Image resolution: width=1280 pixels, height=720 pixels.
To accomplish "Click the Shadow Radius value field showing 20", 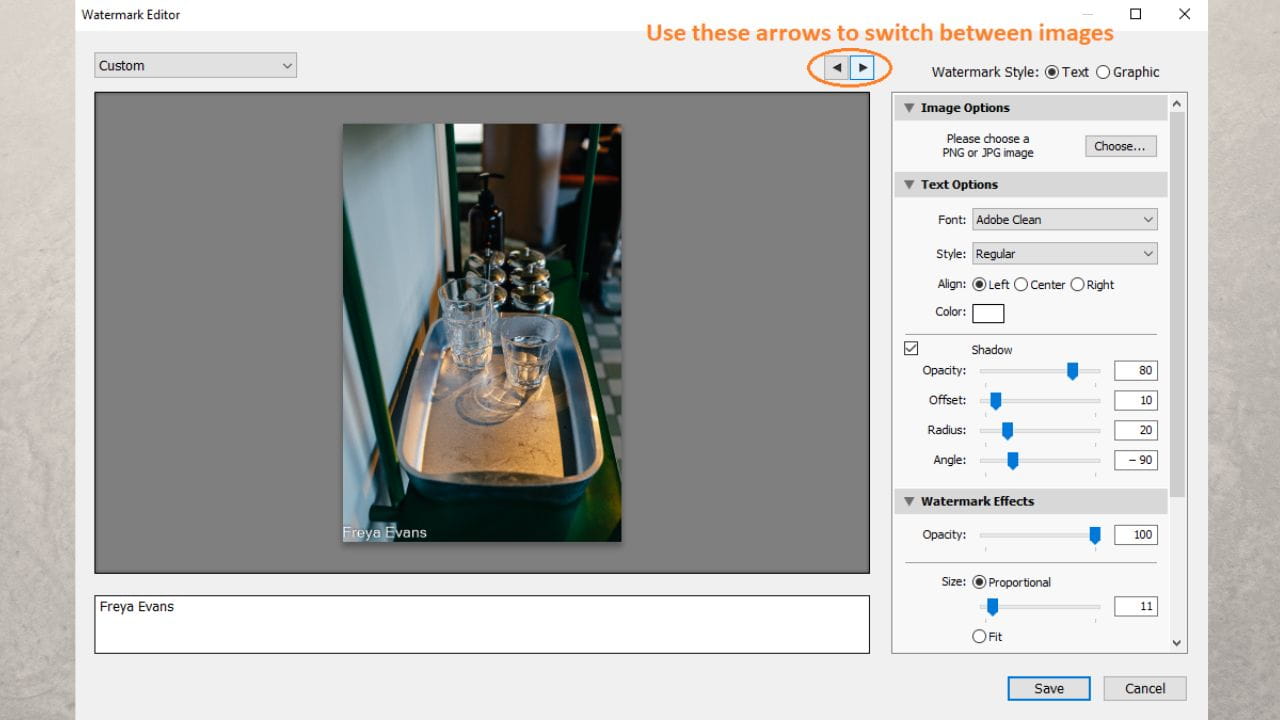I will click(1135, 431).
